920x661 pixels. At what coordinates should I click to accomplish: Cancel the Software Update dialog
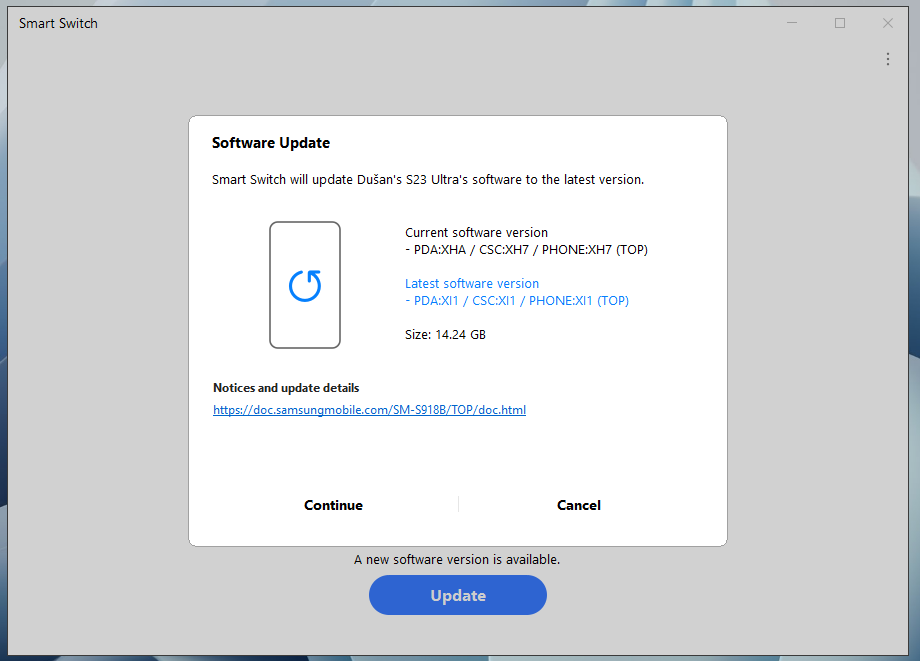pyautogui.click(x=578, y=505)
